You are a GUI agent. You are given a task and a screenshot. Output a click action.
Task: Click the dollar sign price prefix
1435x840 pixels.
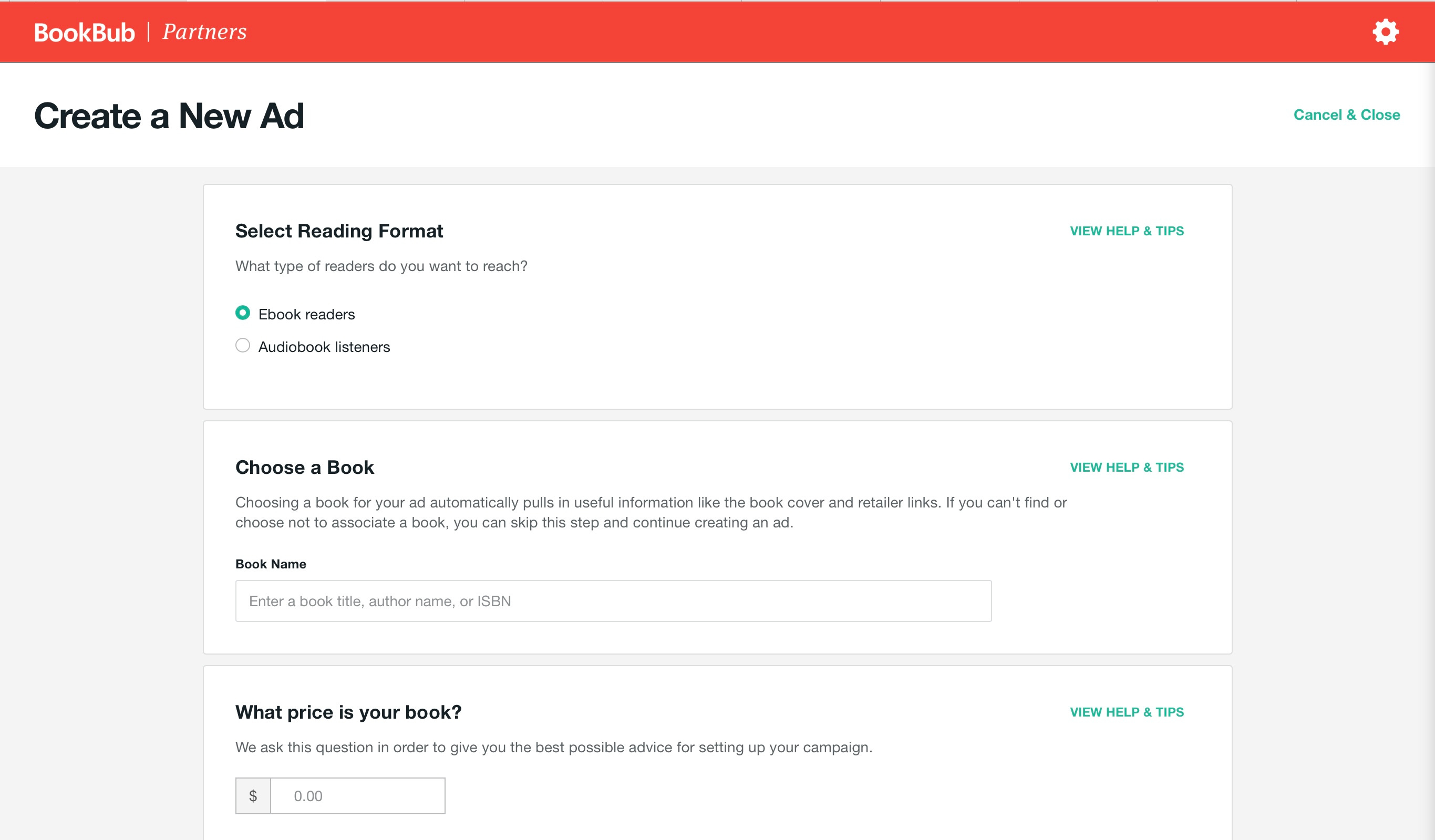pos(253,795)
